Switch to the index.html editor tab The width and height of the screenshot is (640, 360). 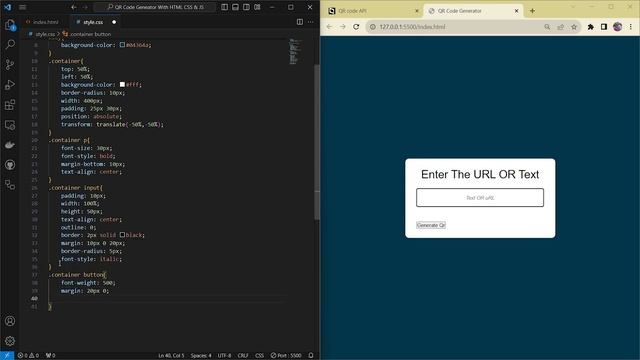point(42,22)
